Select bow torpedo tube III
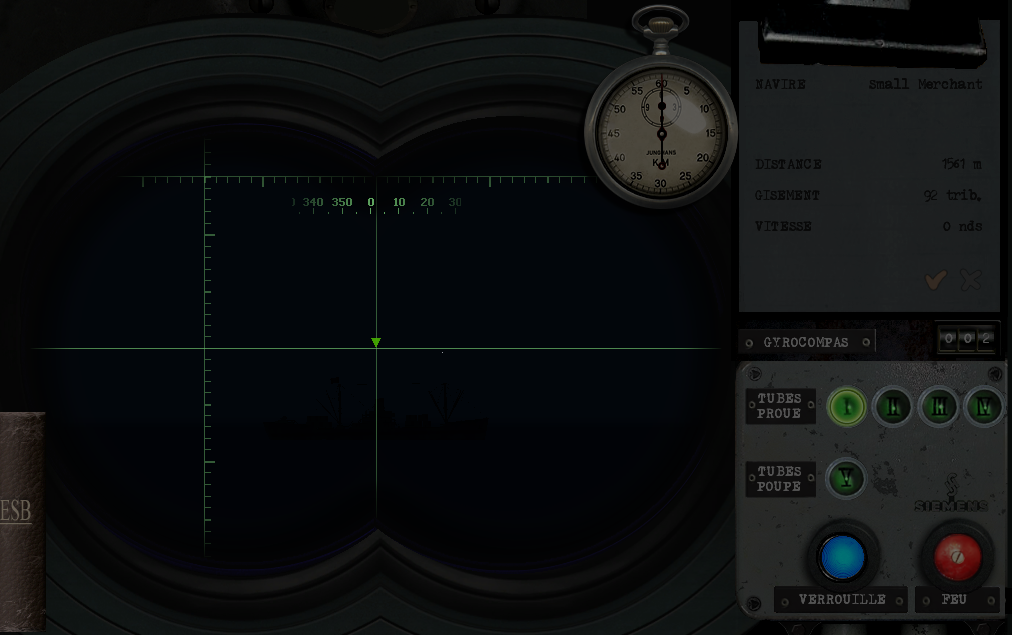The image size is (1012, 635). [939, 407]
